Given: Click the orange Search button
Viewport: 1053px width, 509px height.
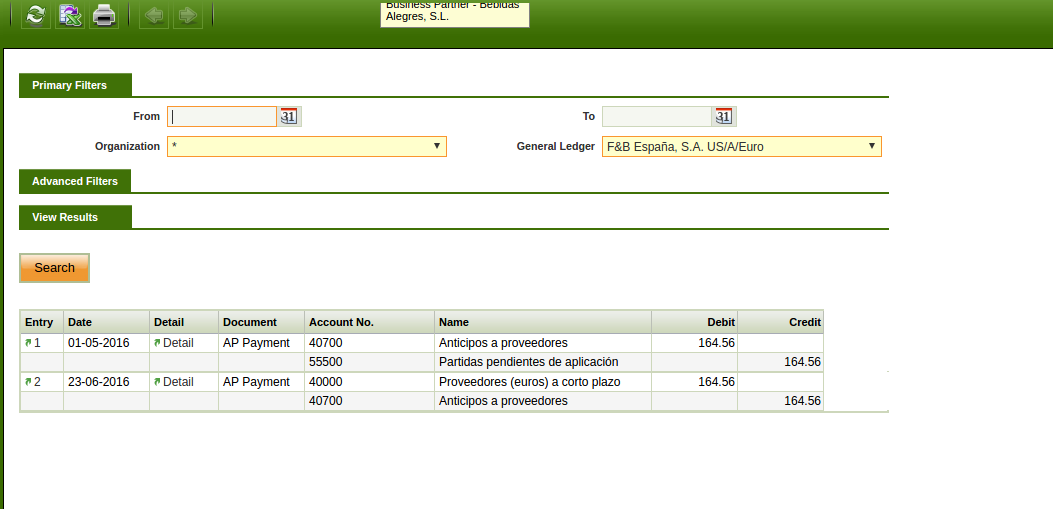Looking at the screenshot, I should click(54, 268).
